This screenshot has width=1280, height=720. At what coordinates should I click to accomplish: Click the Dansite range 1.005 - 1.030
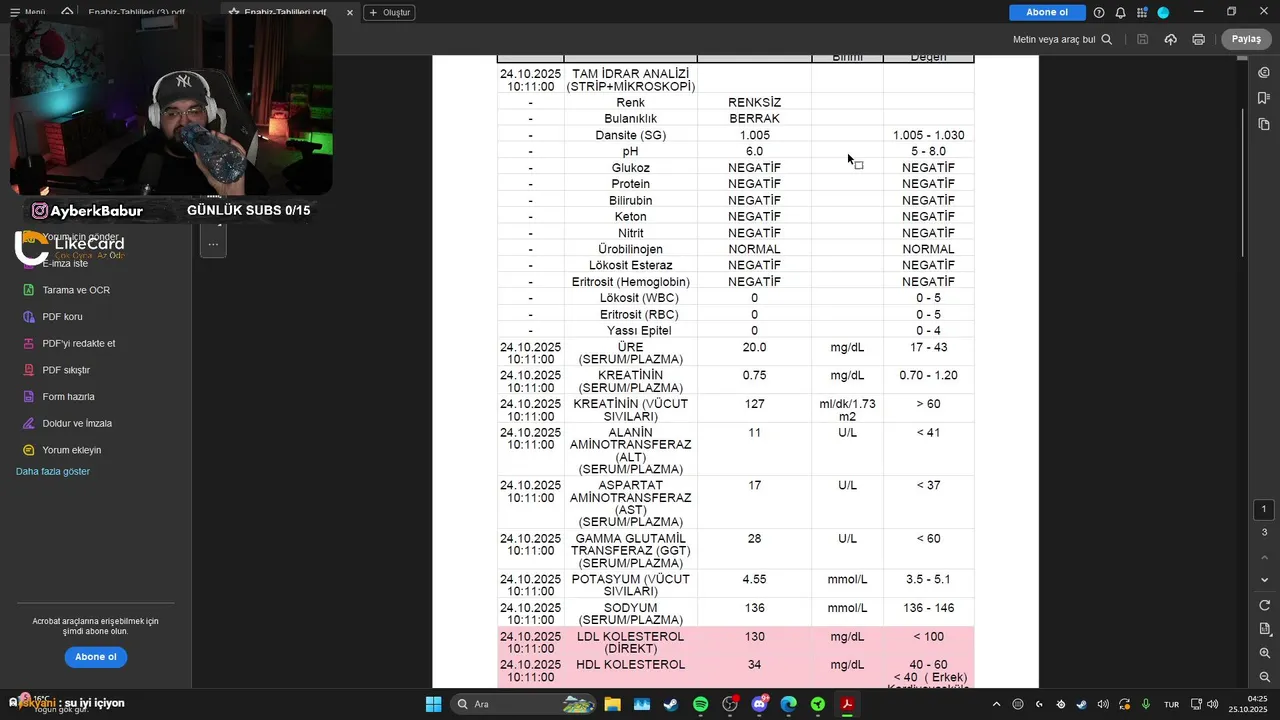coord(928,135)
